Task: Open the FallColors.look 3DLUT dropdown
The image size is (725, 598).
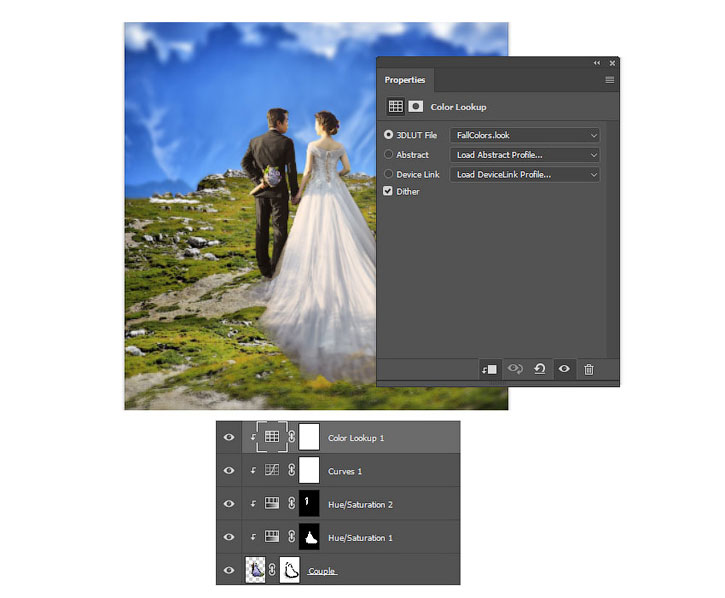Action: click(525, 135)
